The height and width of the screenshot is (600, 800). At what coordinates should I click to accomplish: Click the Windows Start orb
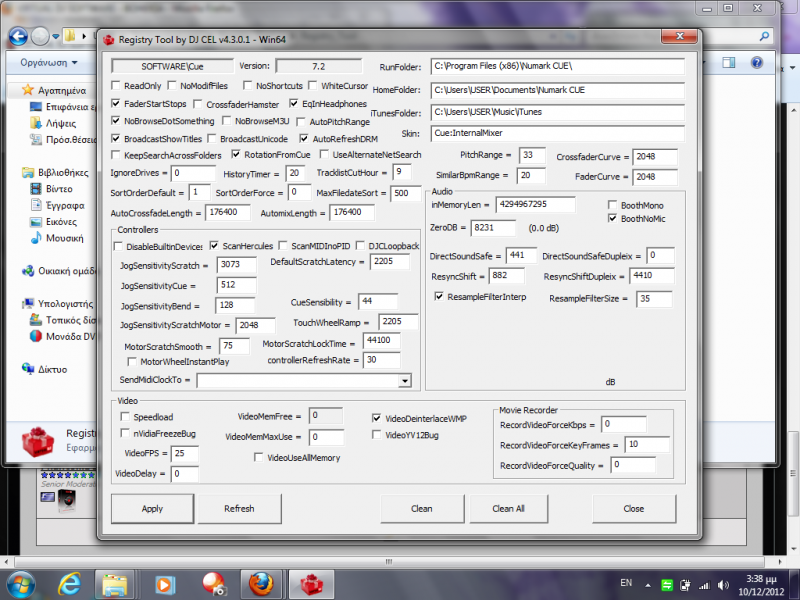click(x=20, y=584)
